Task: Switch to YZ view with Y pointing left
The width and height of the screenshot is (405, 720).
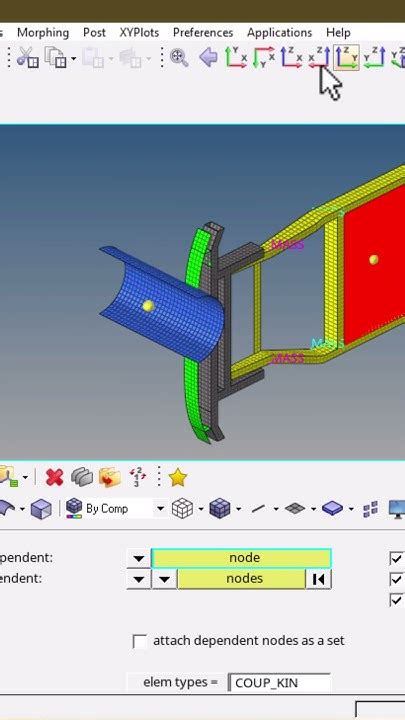Action: (x=374, y=58)
